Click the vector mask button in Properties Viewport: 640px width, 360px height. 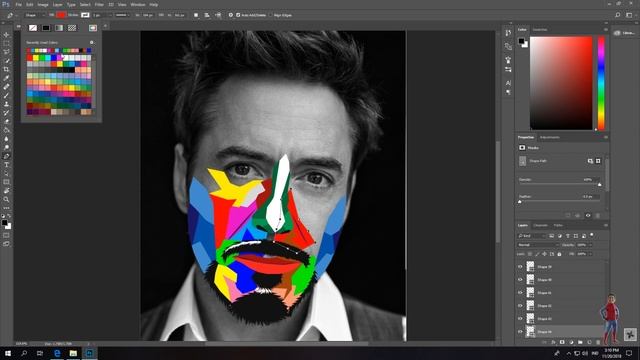pyautogui.click(x=598, y=161)
